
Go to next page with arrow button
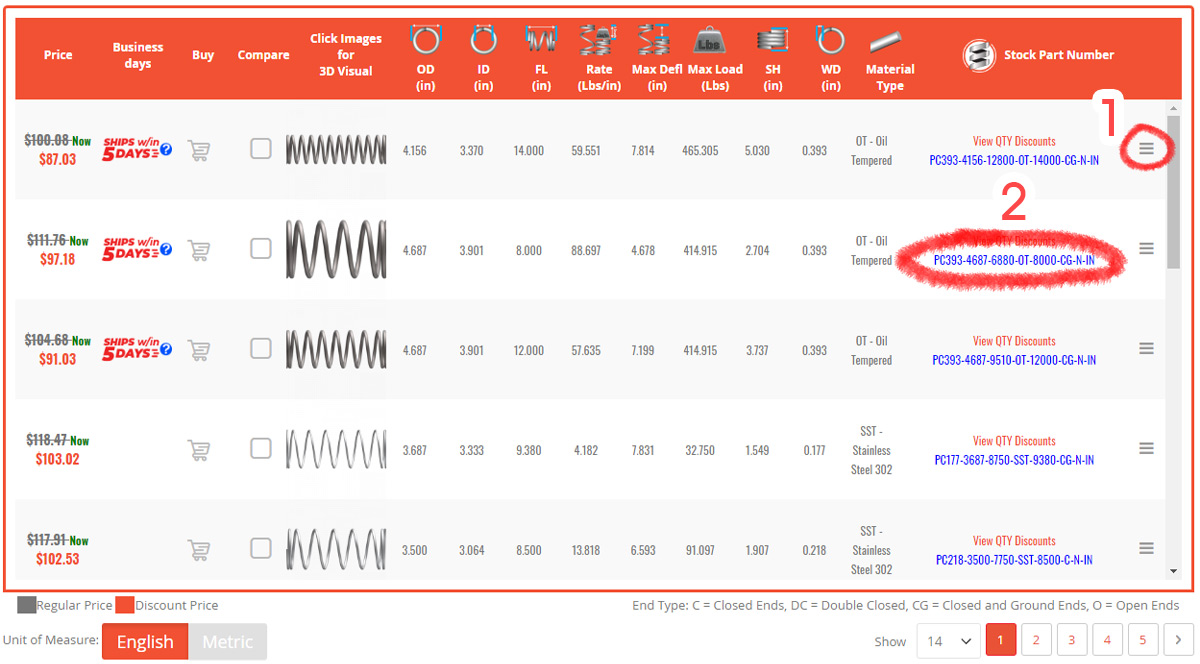tap(1179, 640)
